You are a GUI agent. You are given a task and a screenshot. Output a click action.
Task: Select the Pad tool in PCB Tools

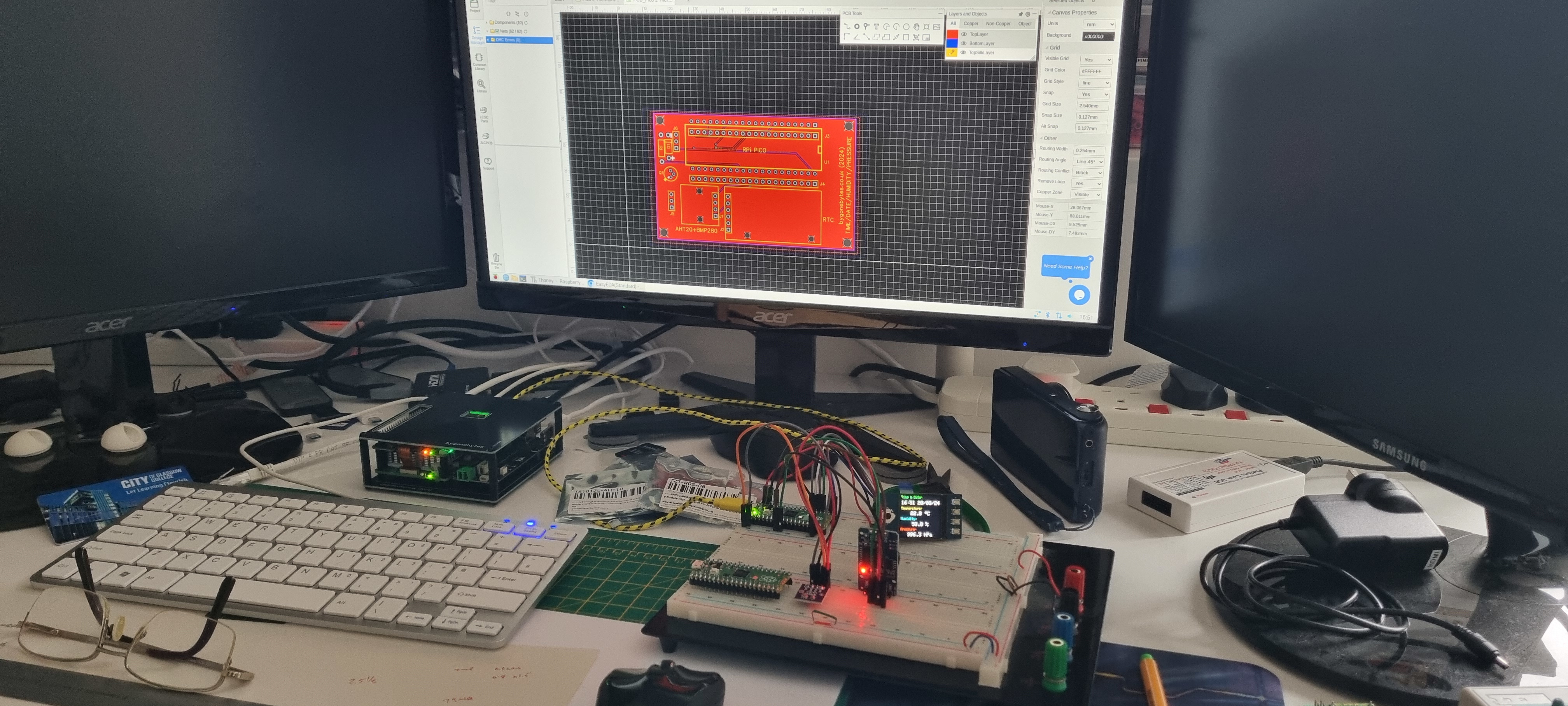[857, 27]
